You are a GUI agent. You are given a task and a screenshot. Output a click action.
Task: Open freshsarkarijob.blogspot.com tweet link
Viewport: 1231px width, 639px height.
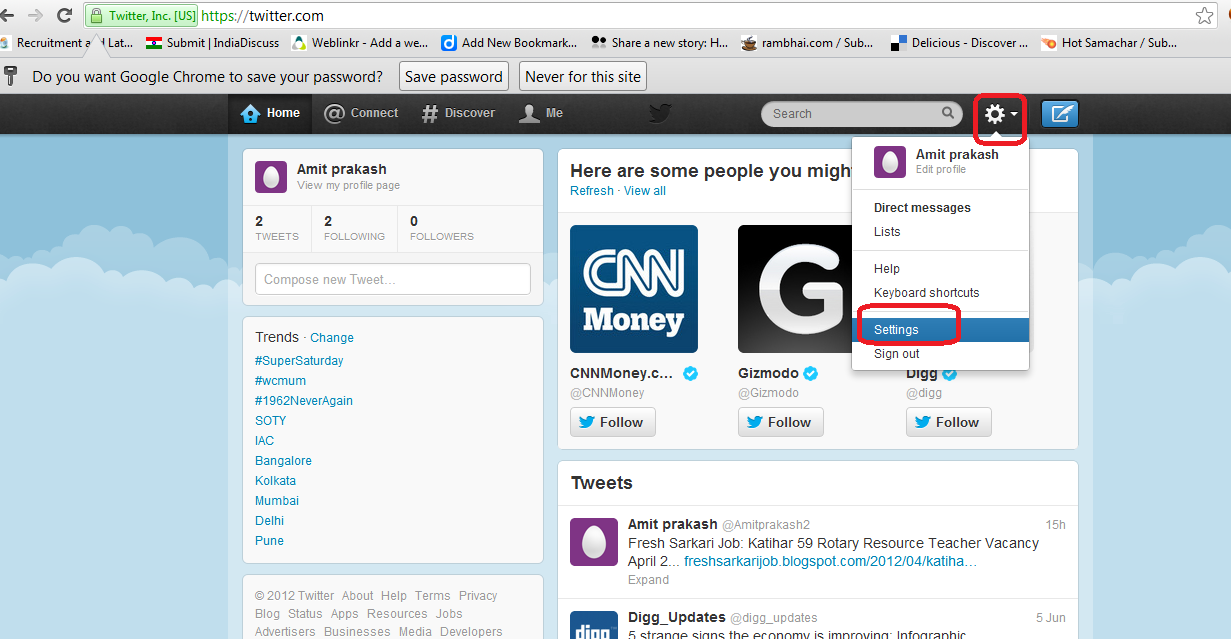click(830, 562)
